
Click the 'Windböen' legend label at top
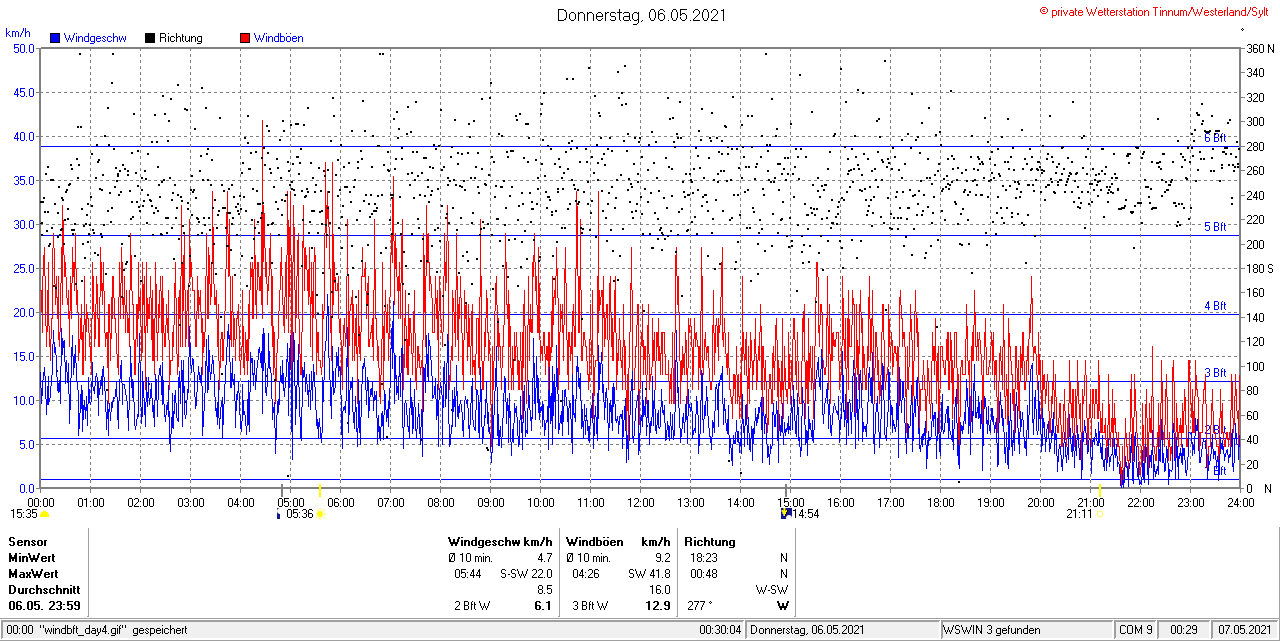pyautogui.click(x=278, y=38)
